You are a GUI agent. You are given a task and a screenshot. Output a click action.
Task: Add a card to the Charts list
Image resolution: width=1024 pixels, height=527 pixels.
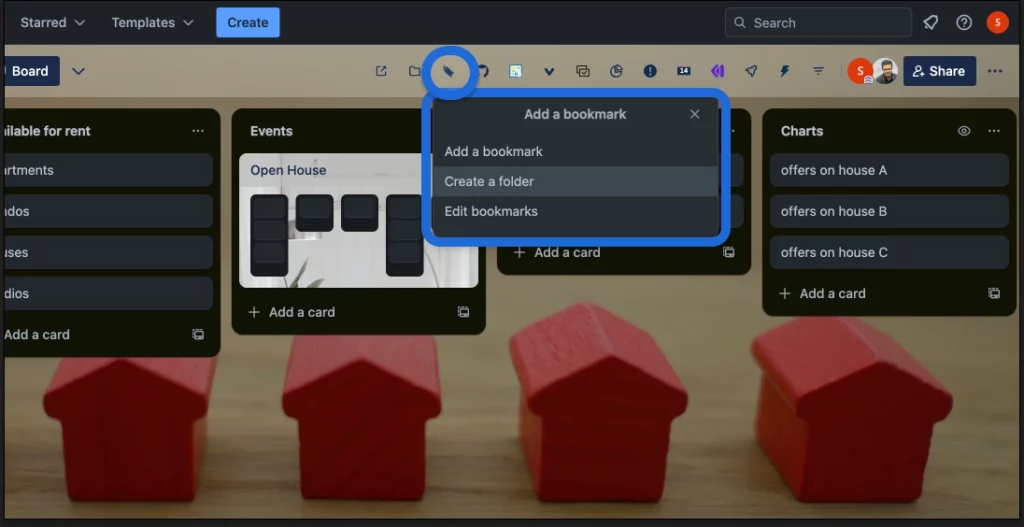(x=823, y=293)
